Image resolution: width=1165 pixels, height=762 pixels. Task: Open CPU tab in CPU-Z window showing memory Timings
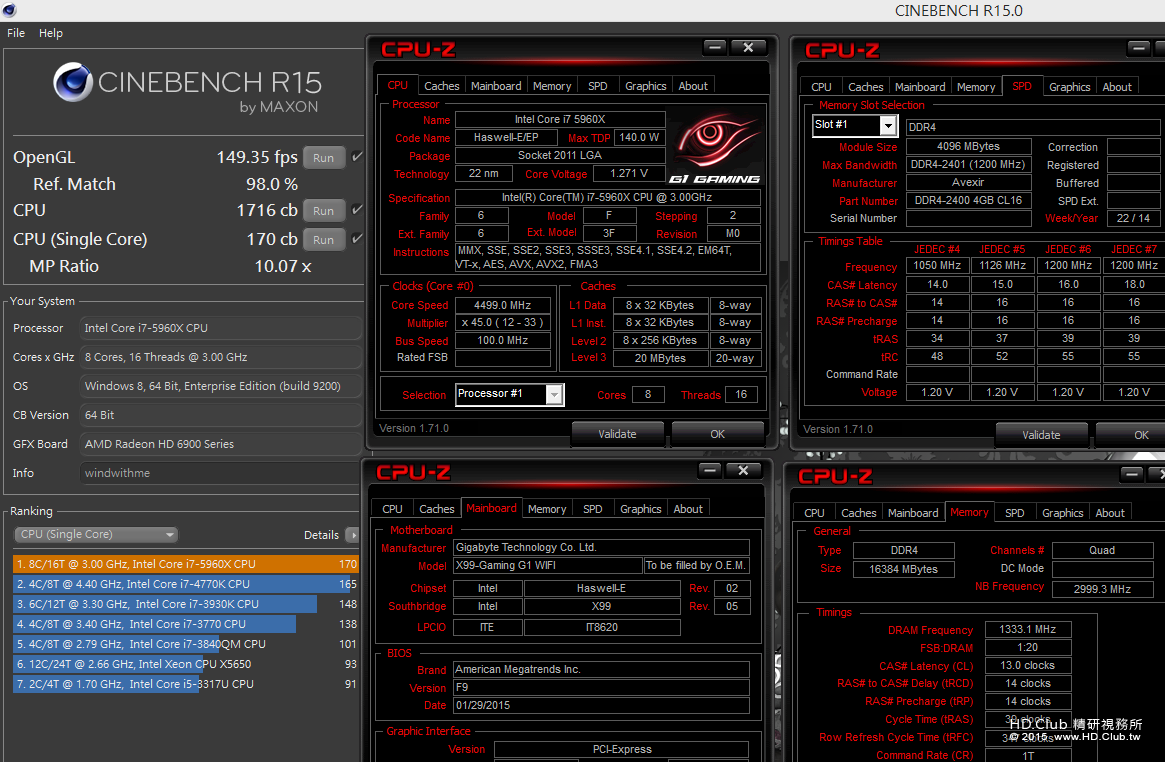(814, 513)
